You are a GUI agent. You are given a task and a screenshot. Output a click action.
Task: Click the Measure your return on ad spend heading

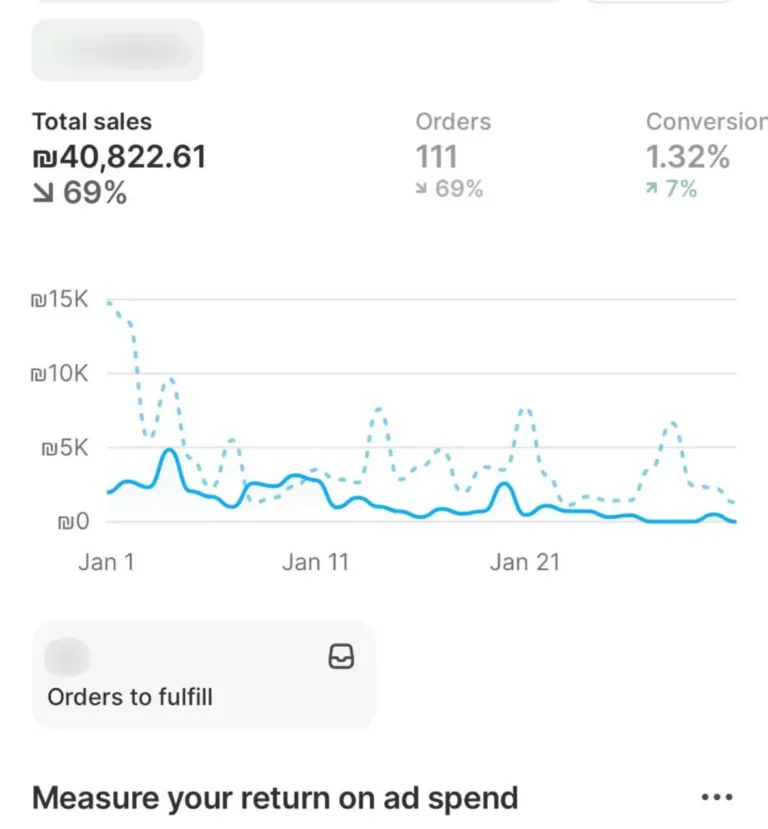coord(275,797)
